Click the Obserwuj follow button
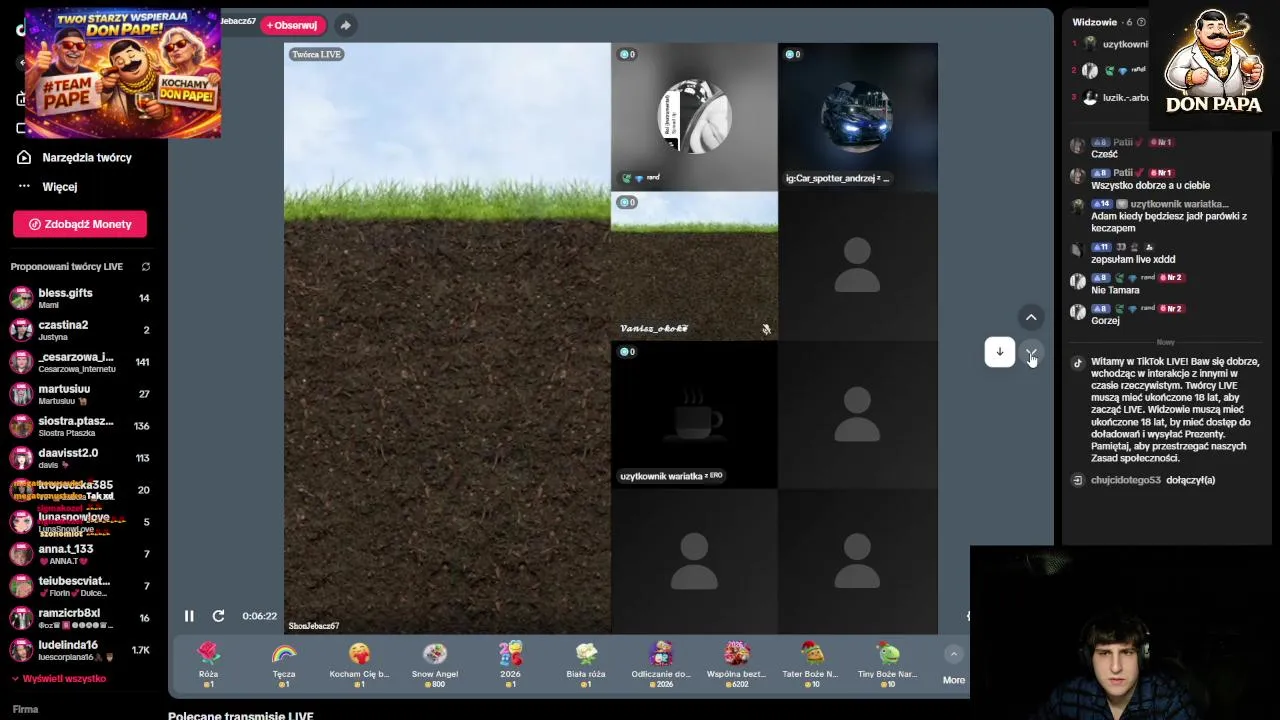This screenshot has width=1280, height=720. [x=292, y=25]
